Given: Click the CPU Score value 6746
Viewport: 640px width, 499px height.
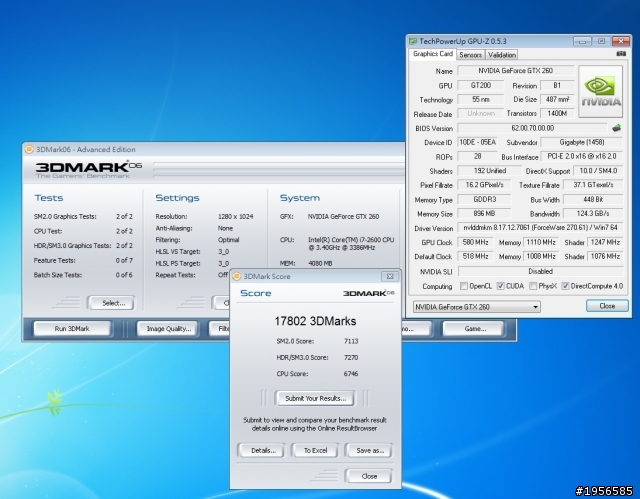Looking at the screenshot, I should [x=351, y=374].
